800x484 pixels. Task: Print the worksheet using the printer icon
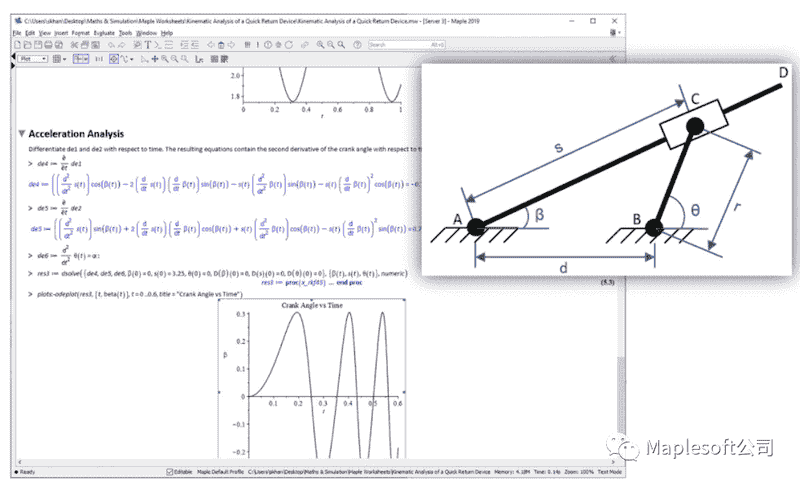point(48,45)
